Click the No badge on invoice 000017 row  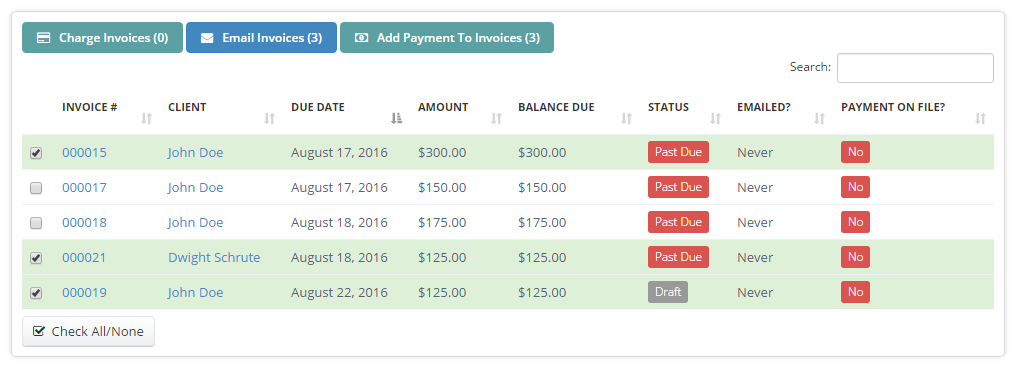coord(856,187)
